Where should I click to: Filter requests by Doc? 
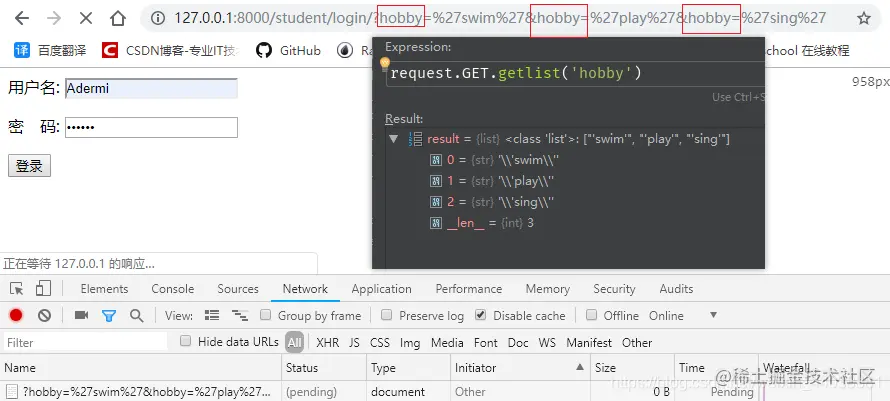(x=518, y=342)
